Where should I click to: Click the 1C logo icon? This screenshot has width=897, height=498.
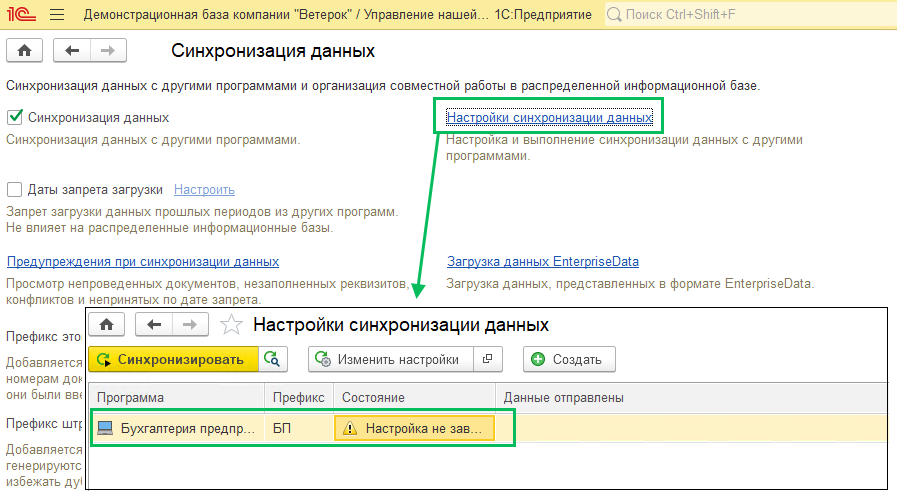tap(21, 14)
